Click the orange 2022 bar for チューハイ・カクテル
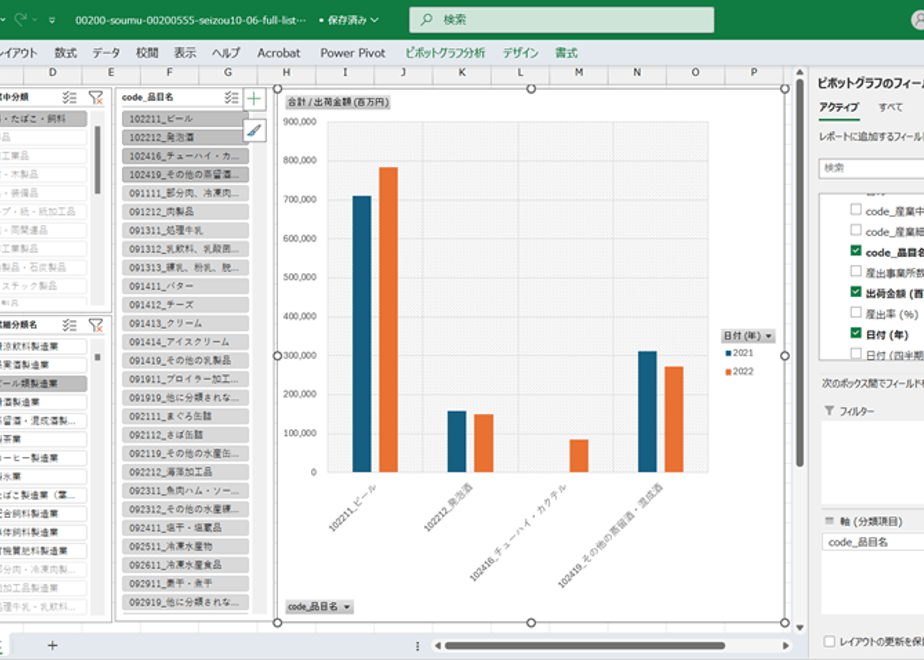 pyautogui.click(x=579, y=456)
